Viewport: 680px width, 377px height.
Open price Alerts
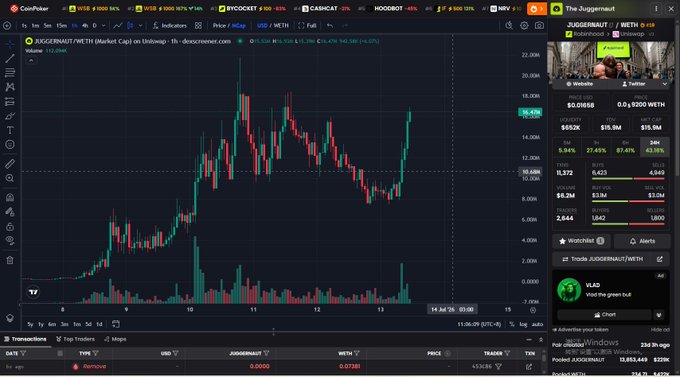tap(642, 241)
